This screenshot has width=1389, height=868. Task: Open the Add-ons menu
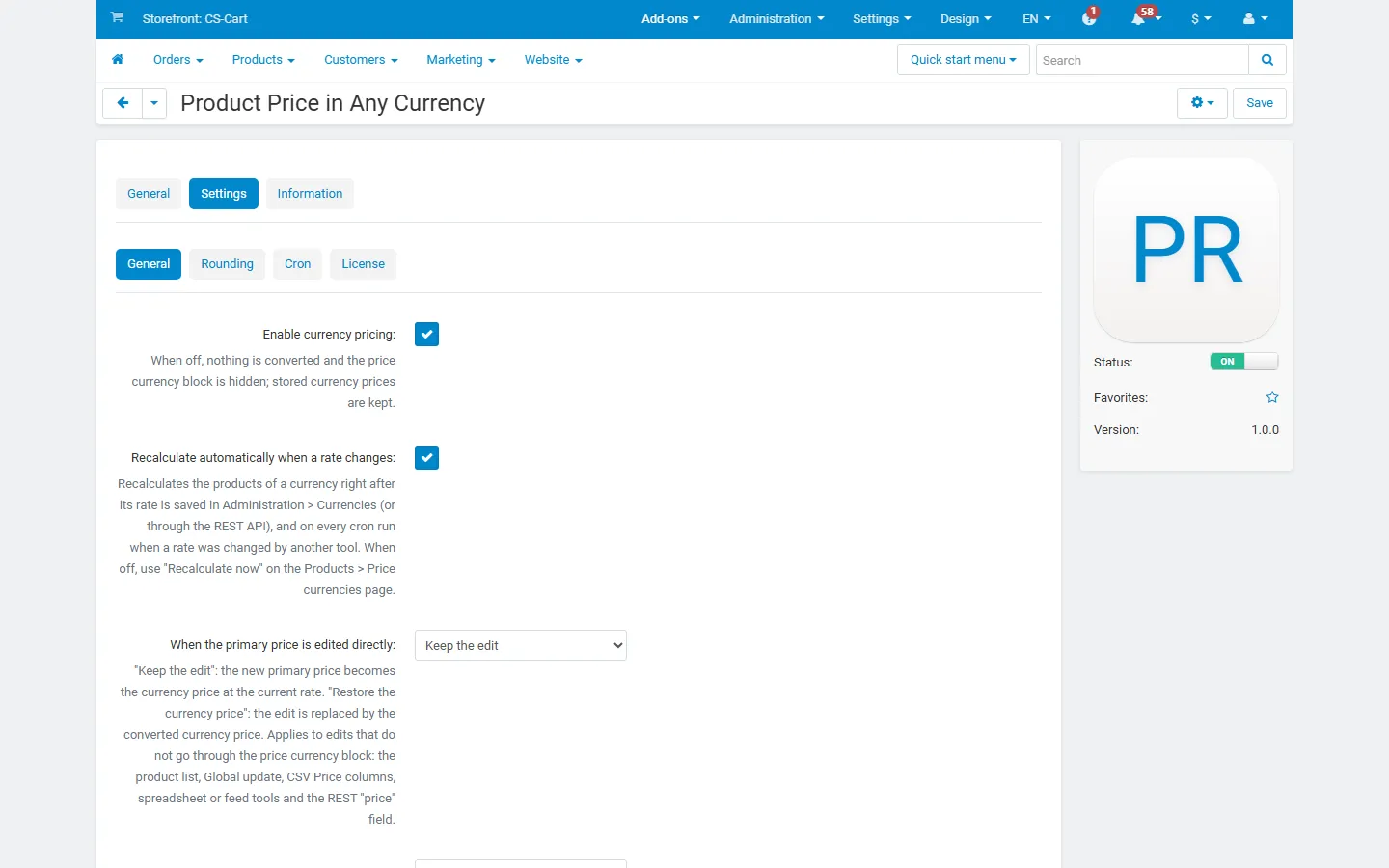(670, 18)
